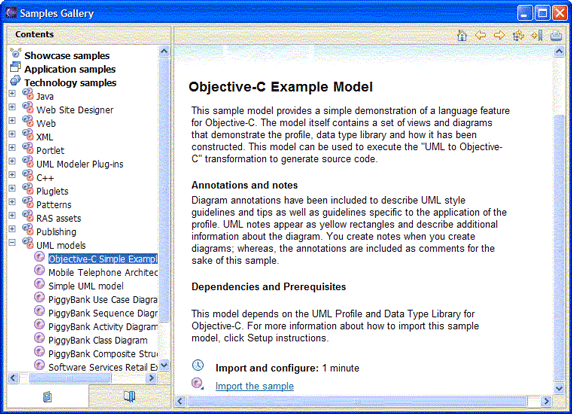Click contents tree scroll-right arrow
This screenshot has height=414, width=572.
[x=151, y=378]
